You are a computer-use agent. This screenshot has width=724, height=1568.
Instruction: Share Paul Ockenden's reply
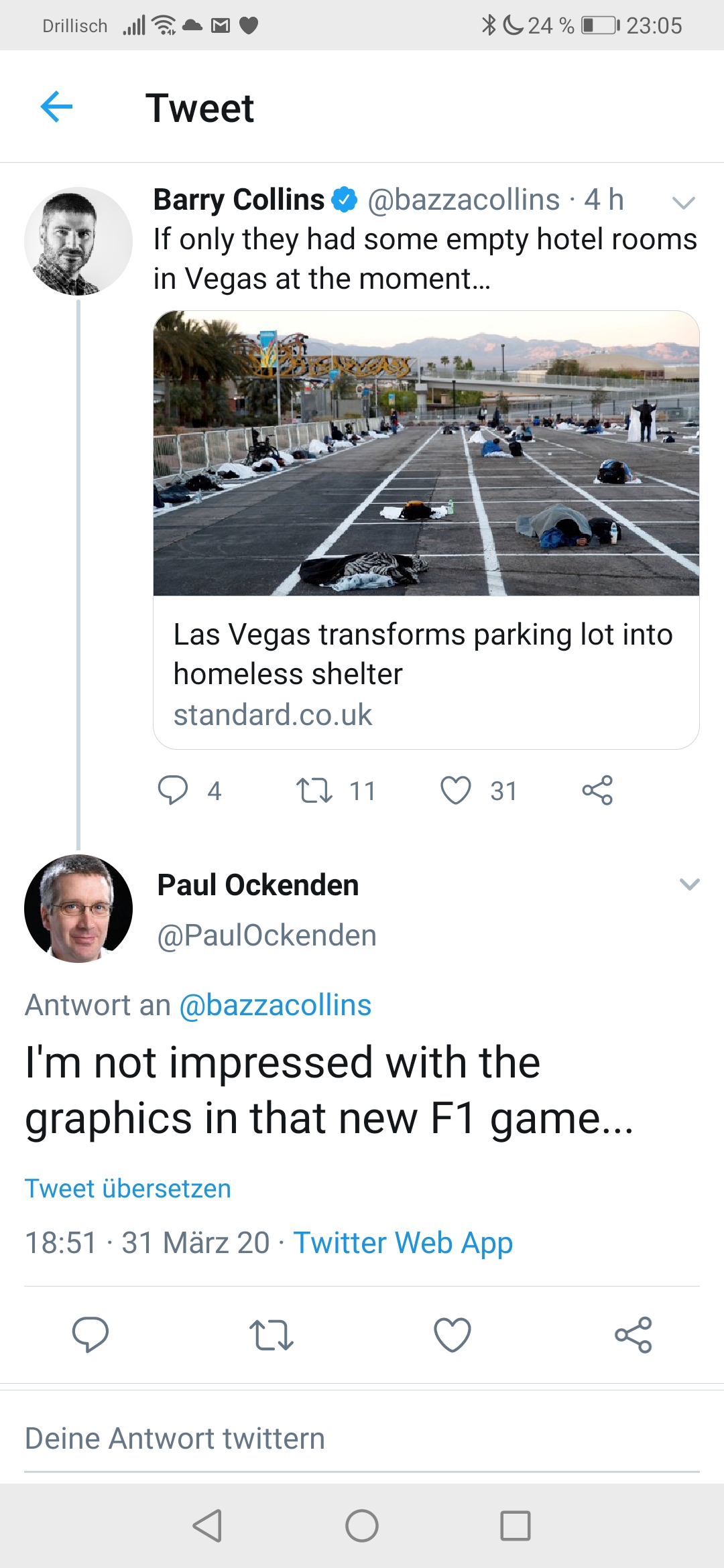click(633, 1334)
